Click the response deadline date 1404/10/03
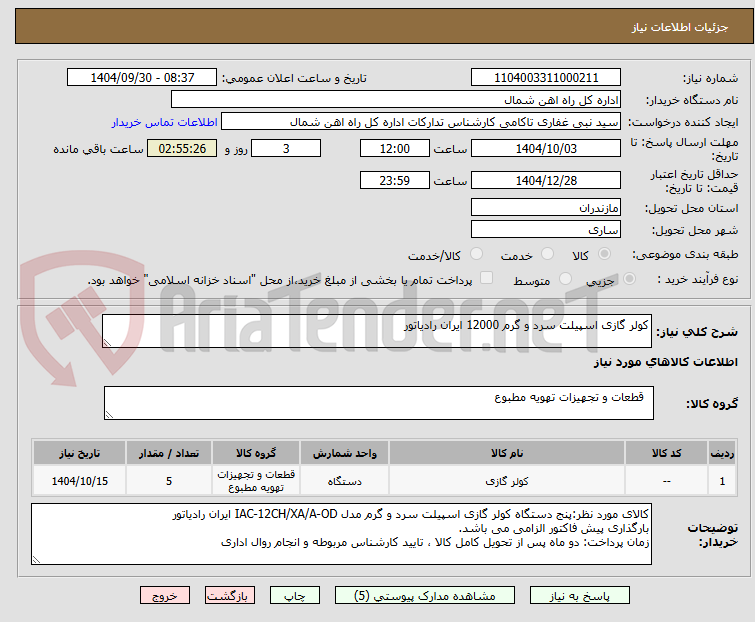The width and height of the screenshot is (755, 622). click(x=546, y=148)
